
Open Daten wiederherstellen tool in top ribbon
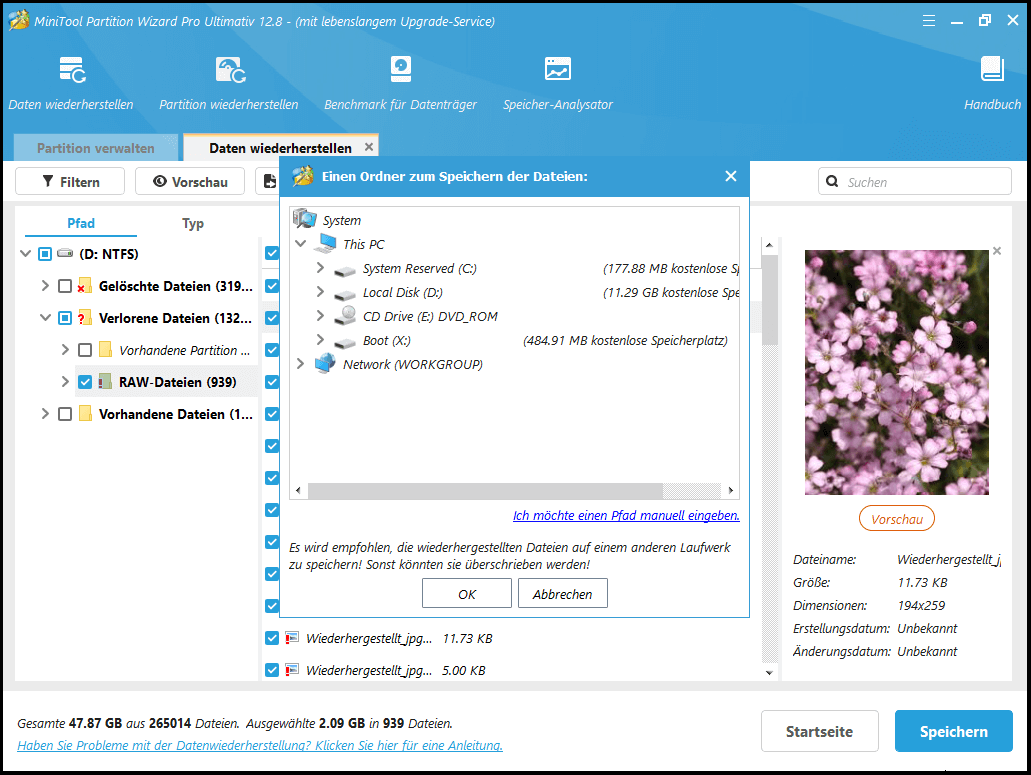pos(71,83)
